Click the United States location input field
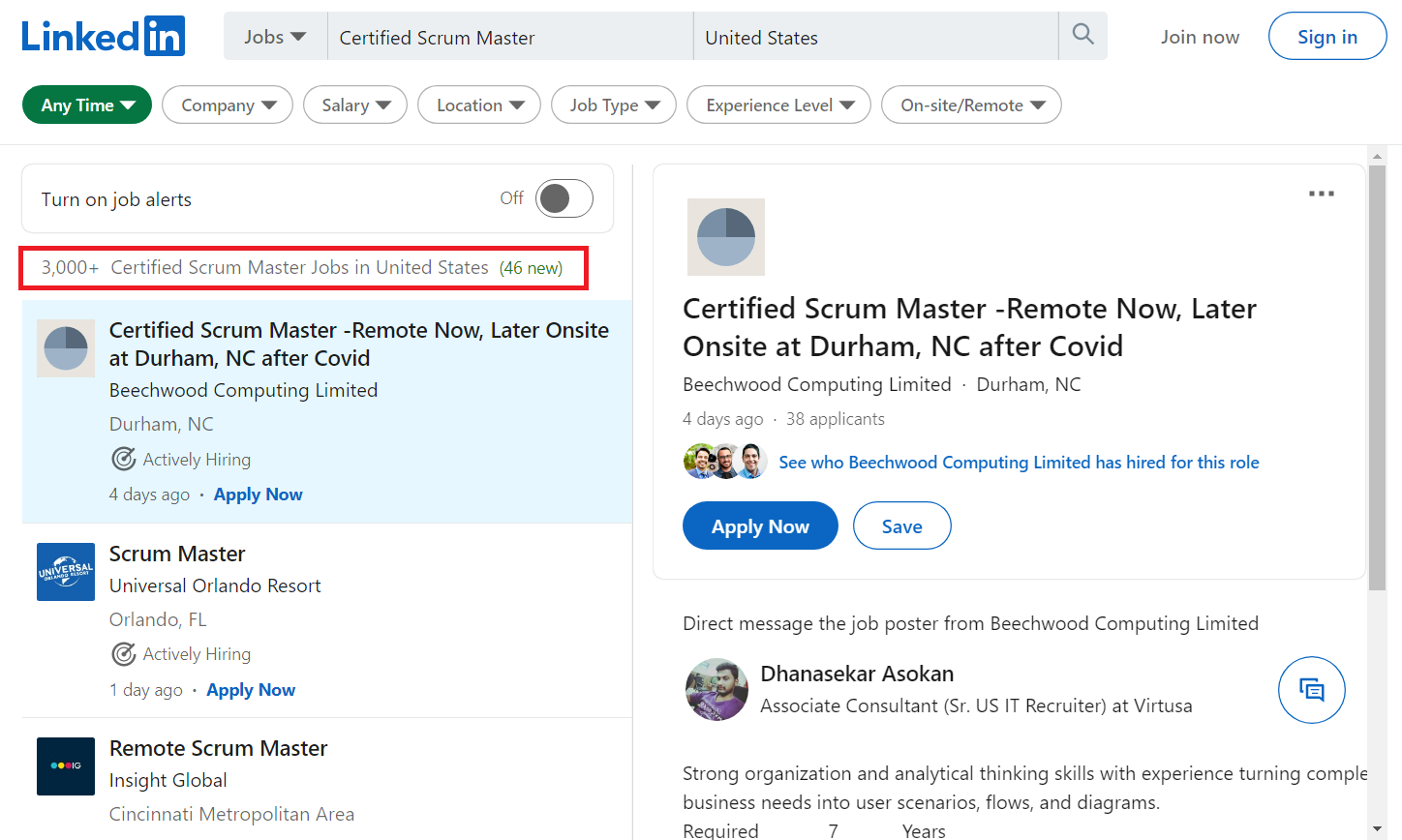 click(875, 38)
